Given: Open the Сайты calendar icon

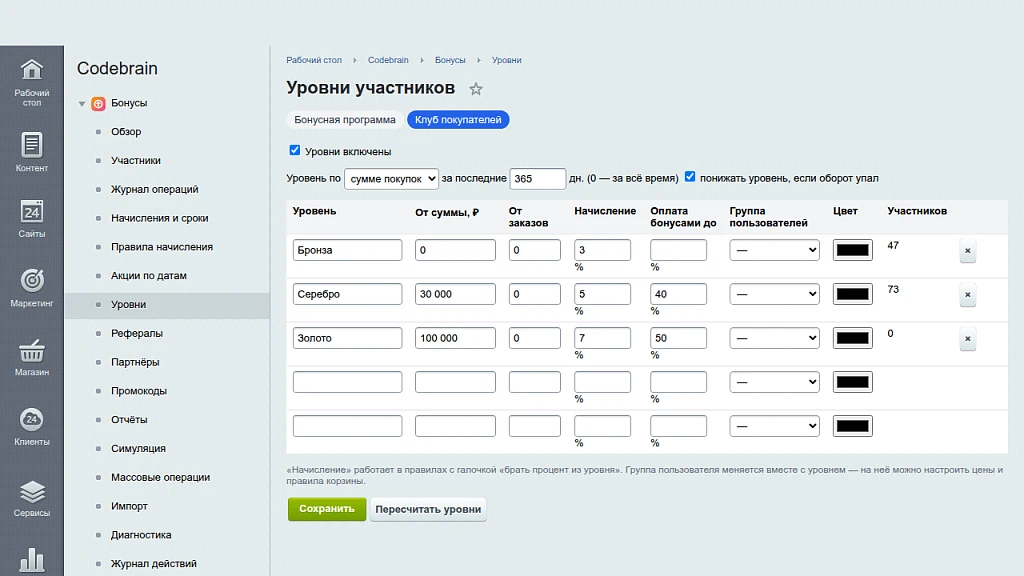Looking at the screenshot, I should pyautogui.click(x=31, y=212).
